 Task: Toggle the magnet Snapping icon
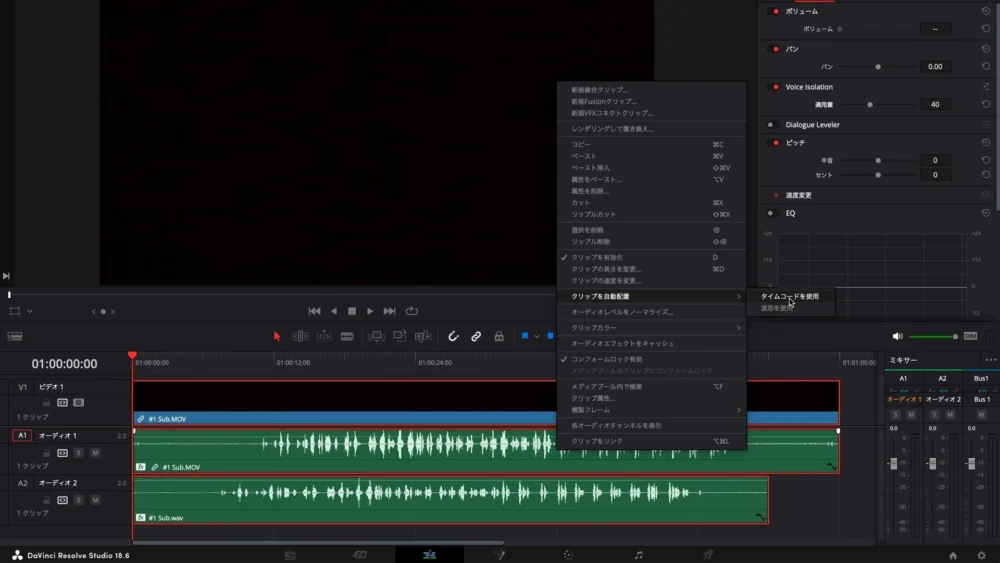click(452, 336)
